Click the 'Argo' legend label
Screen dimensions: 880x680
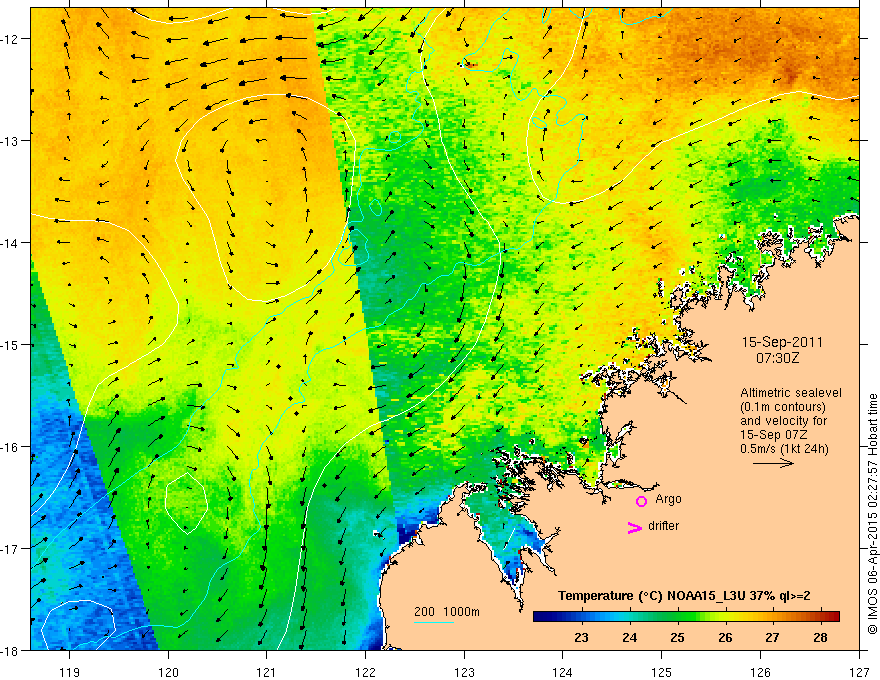pyautogui.click(x=668, y=499)
